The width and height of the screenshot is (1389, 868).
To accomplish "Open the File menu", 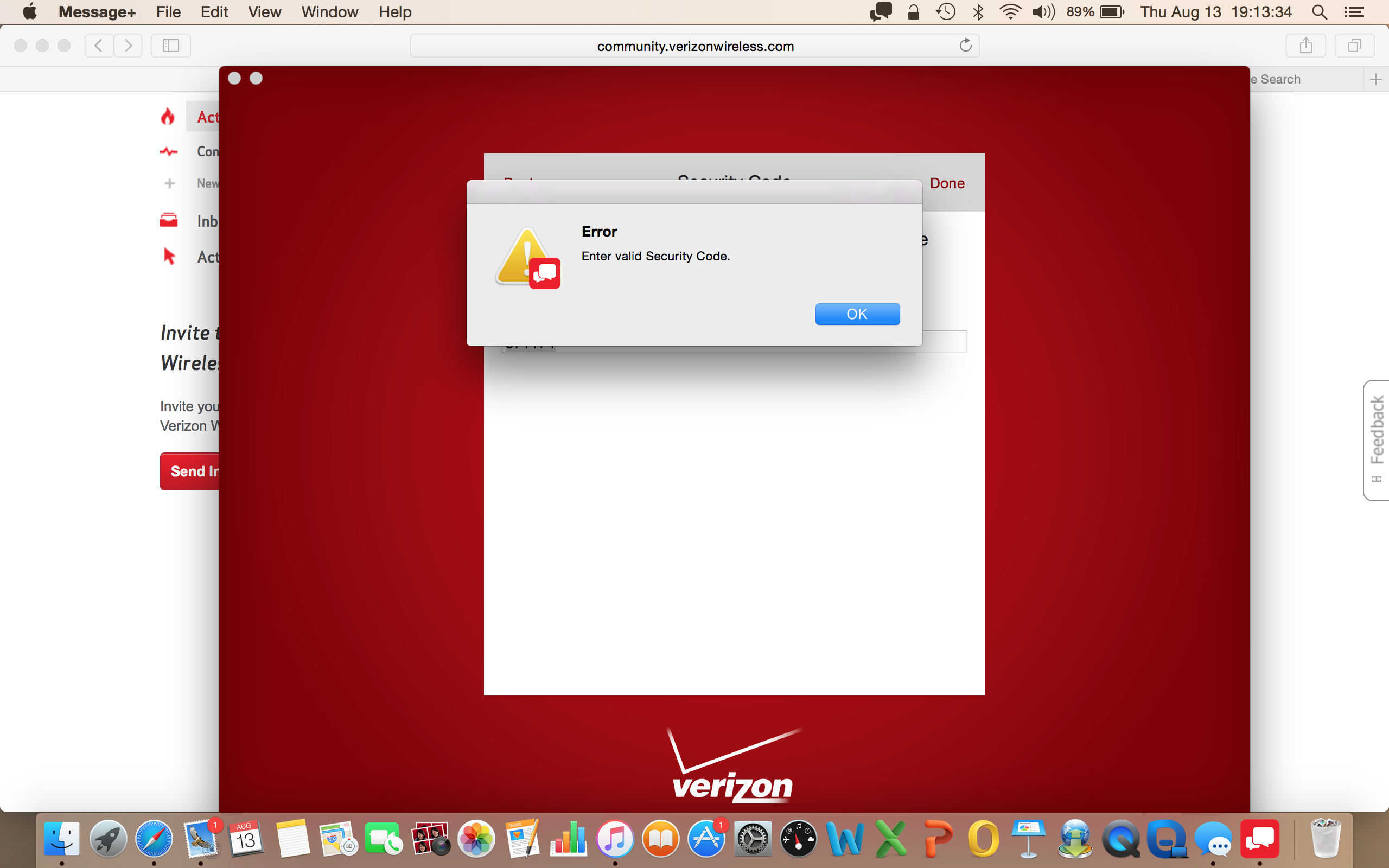I will click(x=168, y=11).
